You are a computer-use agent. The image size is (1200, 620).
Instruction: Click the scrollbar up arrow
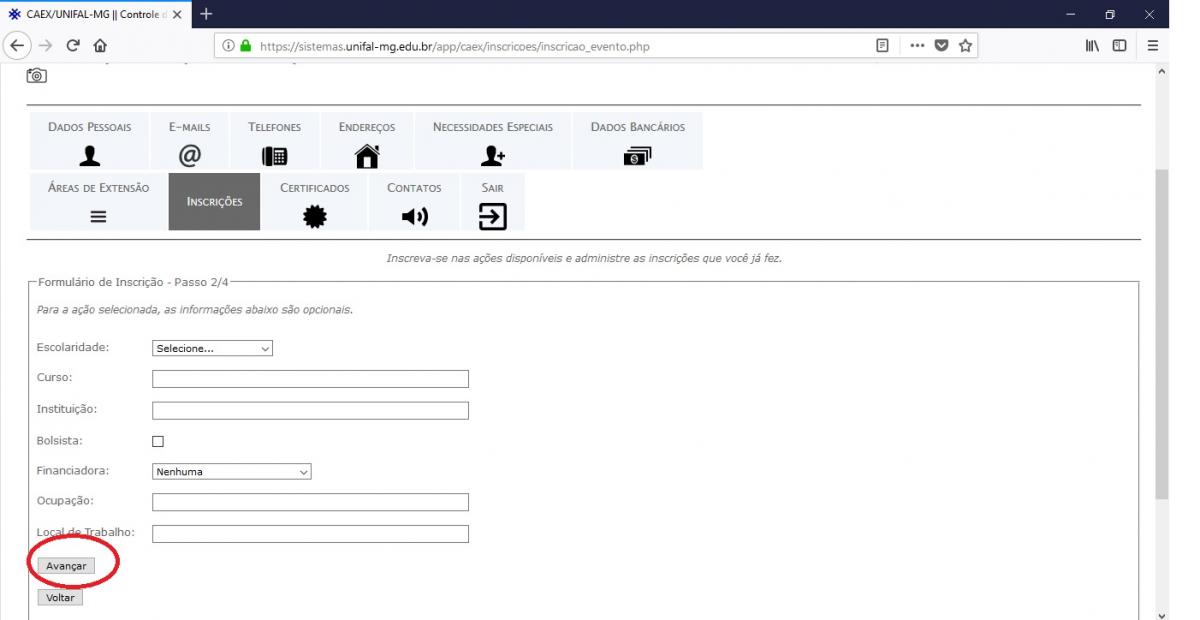point(1161,72)
